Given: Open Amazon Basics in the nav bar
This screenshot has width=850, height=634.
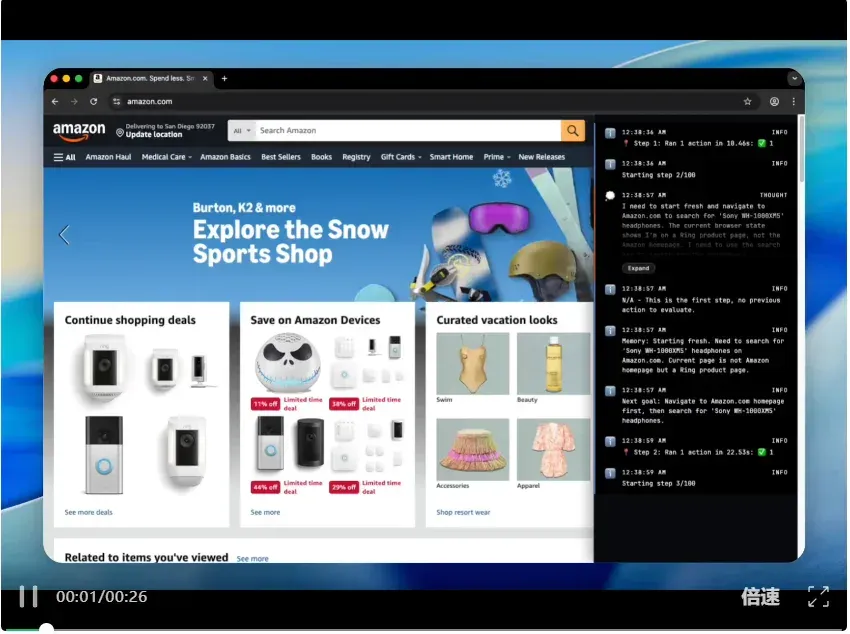Looking at the screenshot, I should 226,157.
